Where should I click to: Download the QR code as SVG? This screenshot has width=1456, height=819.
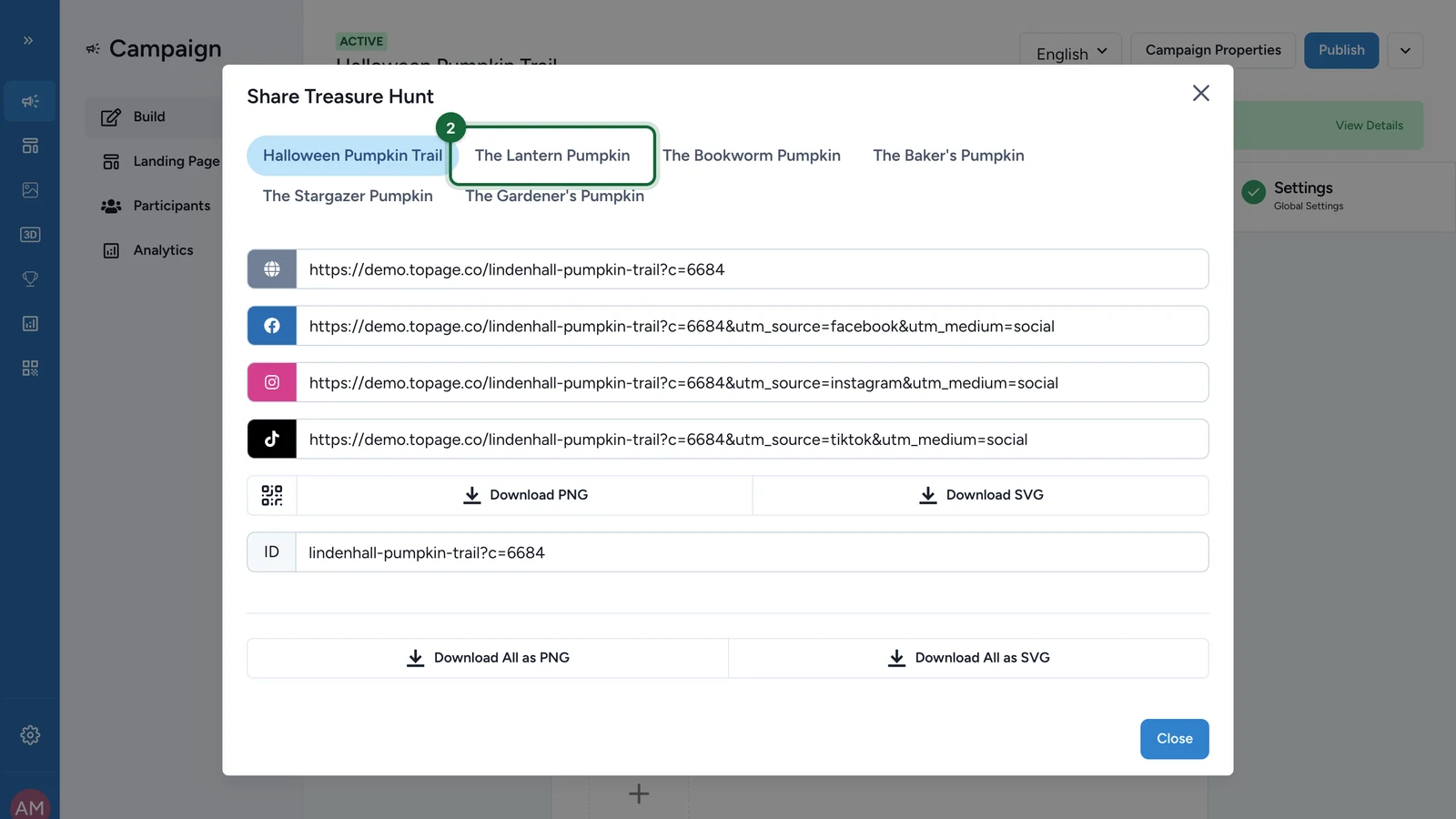[981, 495]
